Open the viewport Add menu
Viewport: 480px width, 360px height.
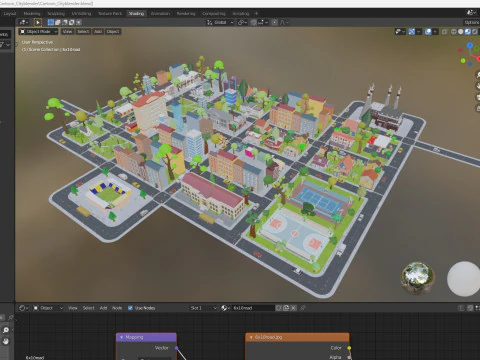click(98, 31)
